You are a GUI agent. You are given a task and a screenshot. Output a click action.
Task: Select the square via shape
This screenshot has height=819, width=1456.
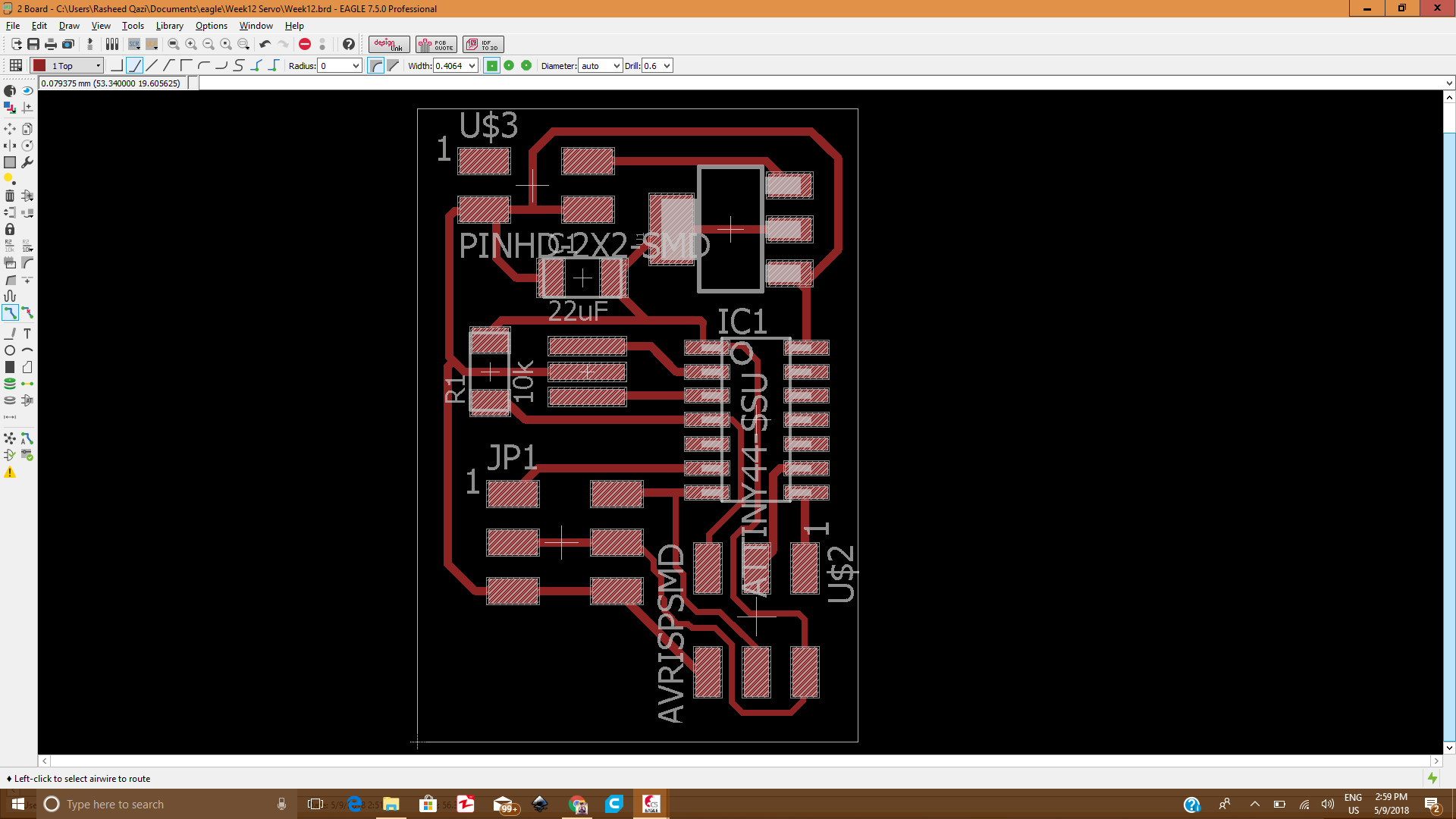[x=492, y=66]
